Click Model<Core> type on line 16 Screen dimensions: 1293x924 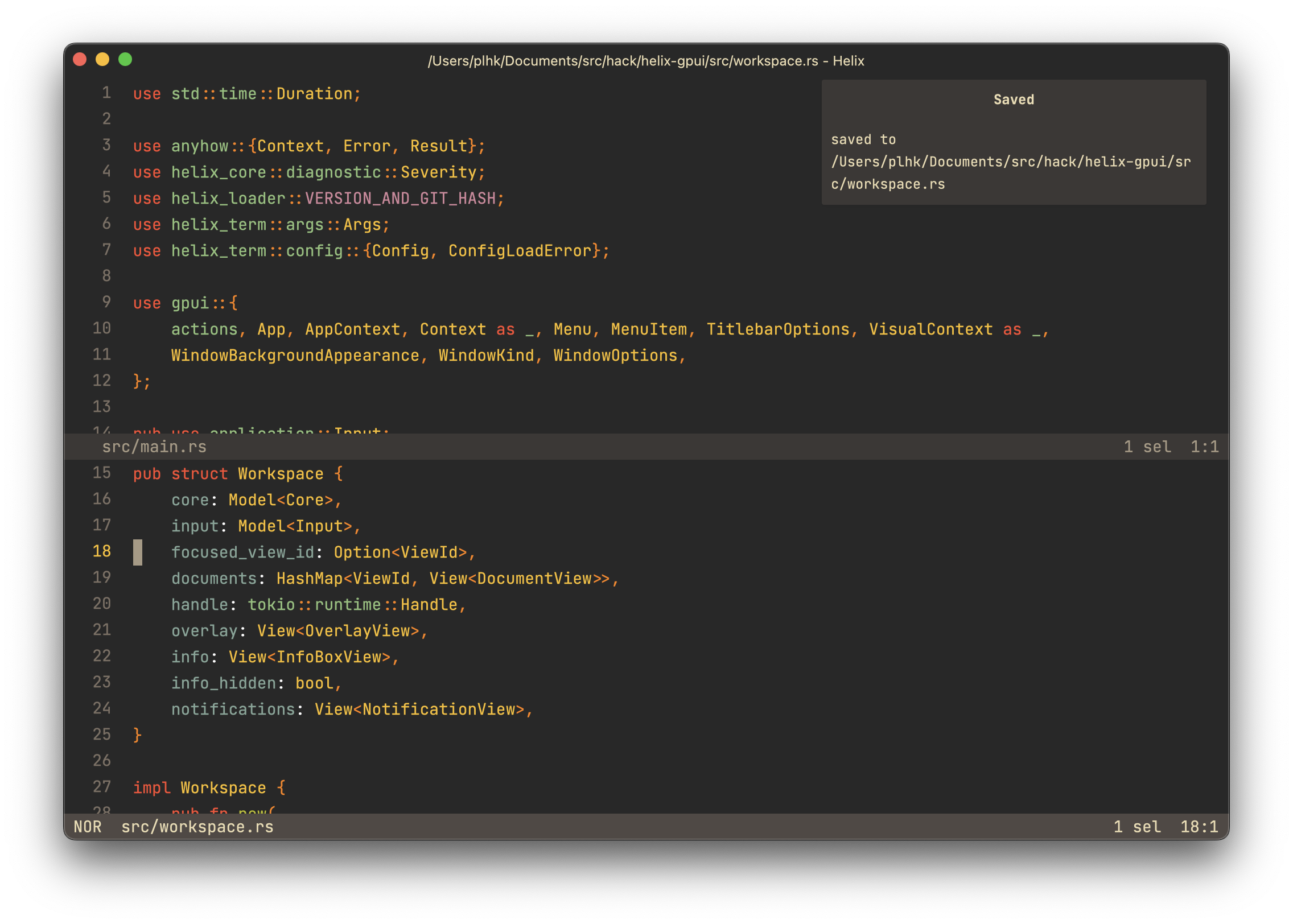[x=281, y=500]
